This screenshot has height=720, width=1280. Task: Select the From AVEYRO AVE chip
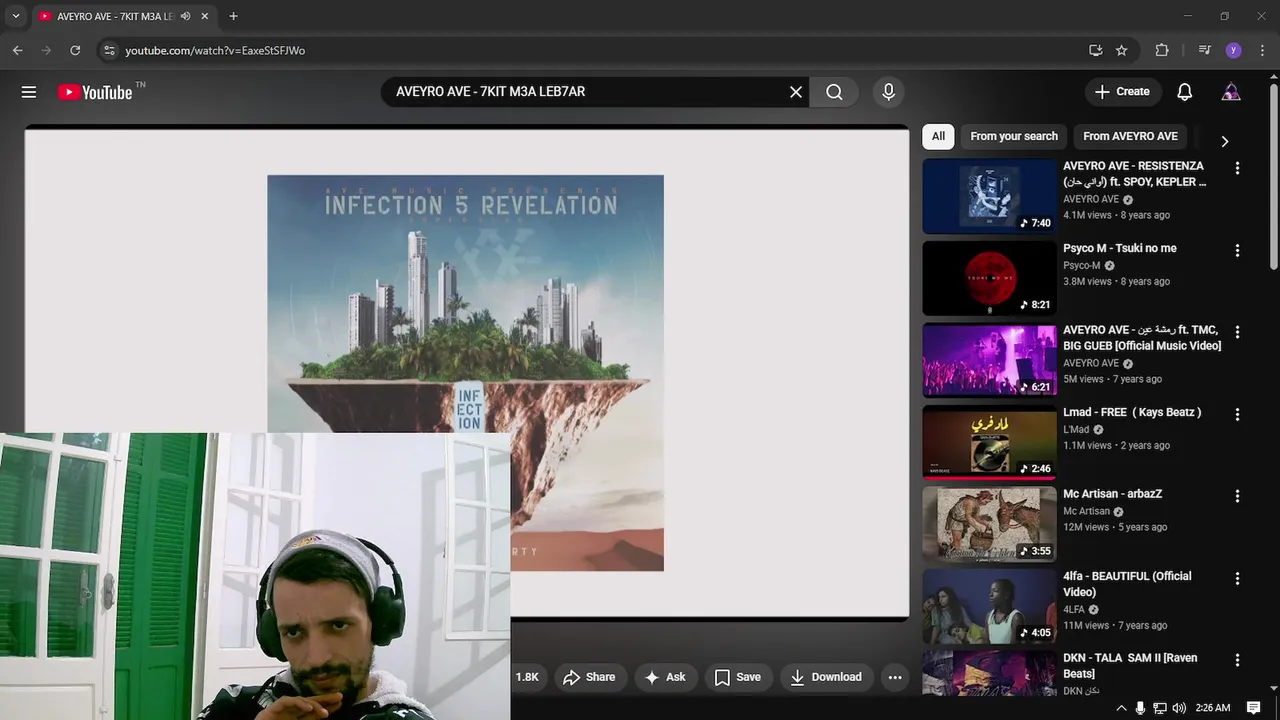(1130, 136)
